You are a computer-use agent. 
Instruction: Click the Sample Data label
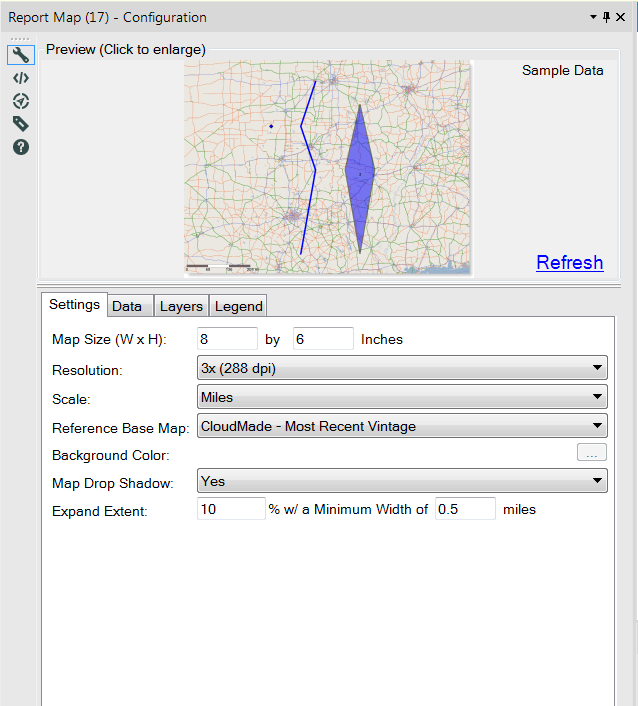pyautogui.click(x=562, y=71)
